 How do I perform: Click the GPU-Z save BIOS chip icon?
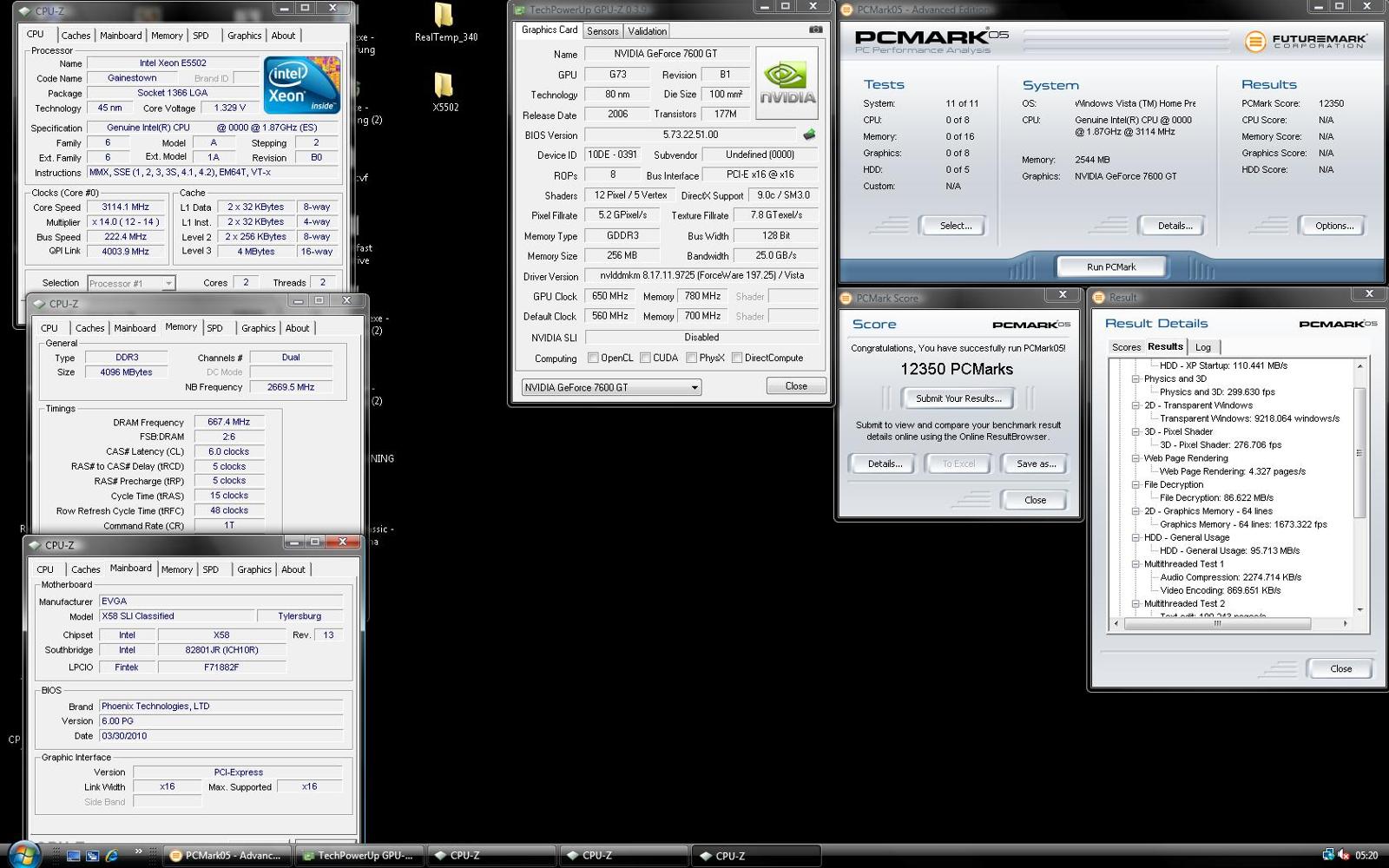point(809,135)
